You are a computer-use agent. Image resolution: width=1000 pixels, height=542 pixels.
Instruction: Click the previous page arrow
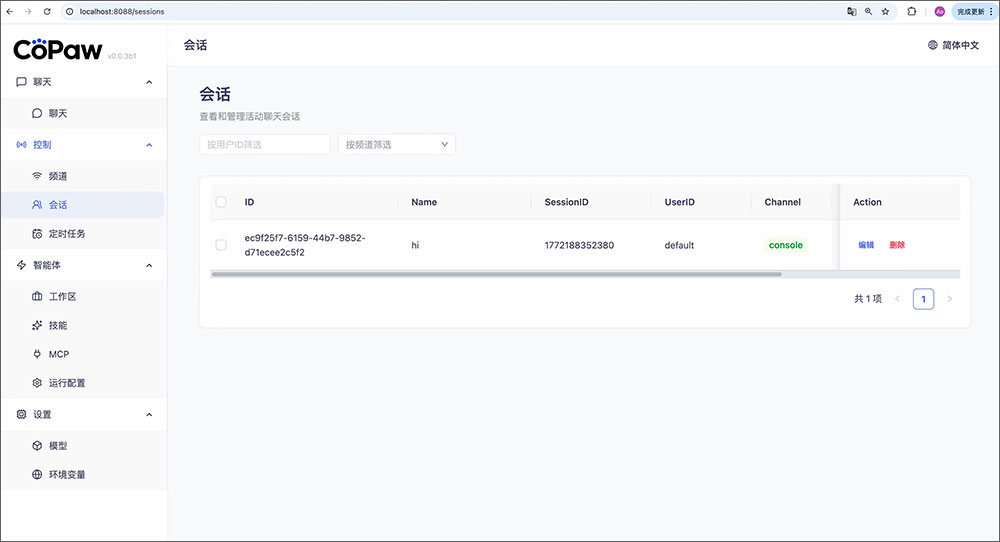897,299
